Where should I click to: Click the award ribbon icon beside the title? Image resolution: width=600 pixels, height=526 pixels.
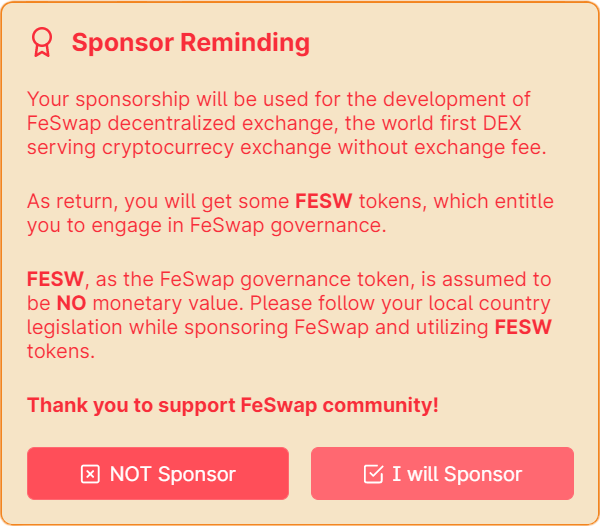pos(42,42)
